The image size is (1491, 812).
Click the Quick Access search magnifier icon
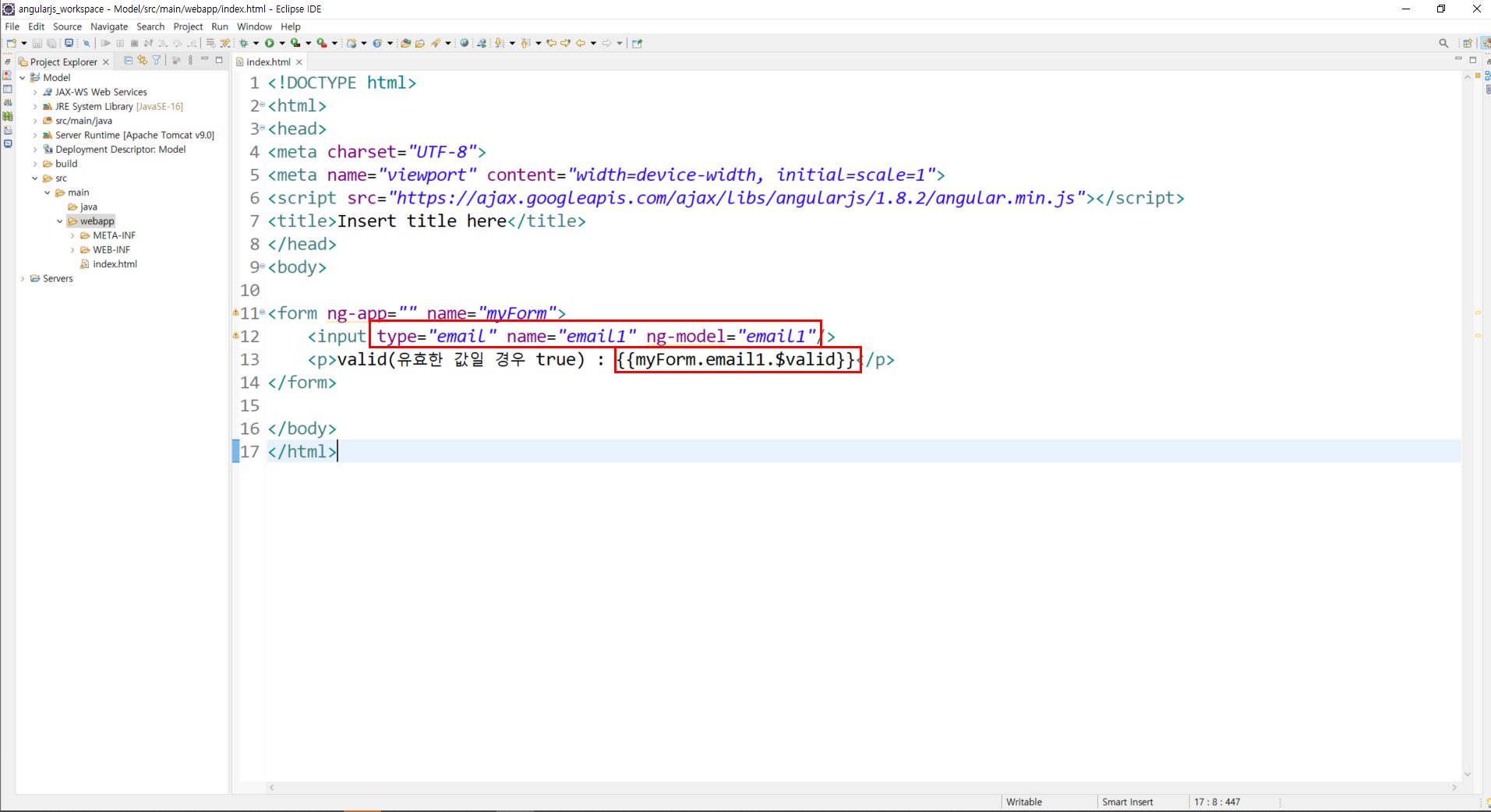[1443, 44]
